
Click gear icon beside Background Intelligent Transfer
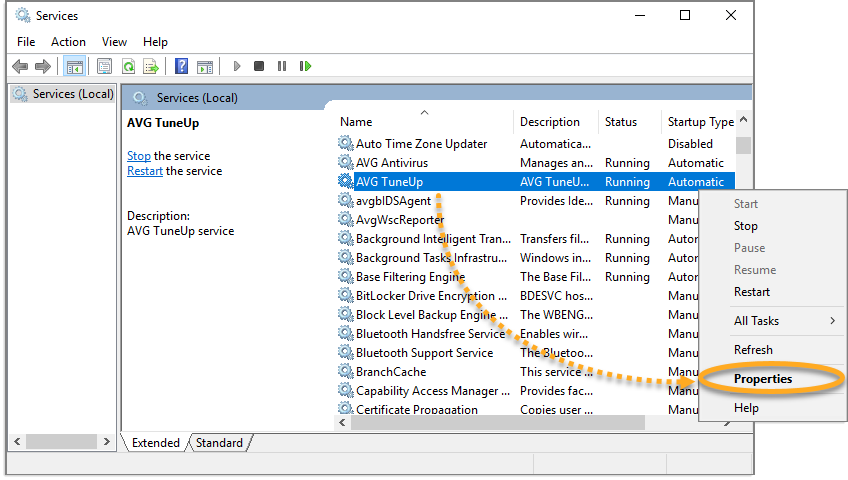[x=346, y=238]
